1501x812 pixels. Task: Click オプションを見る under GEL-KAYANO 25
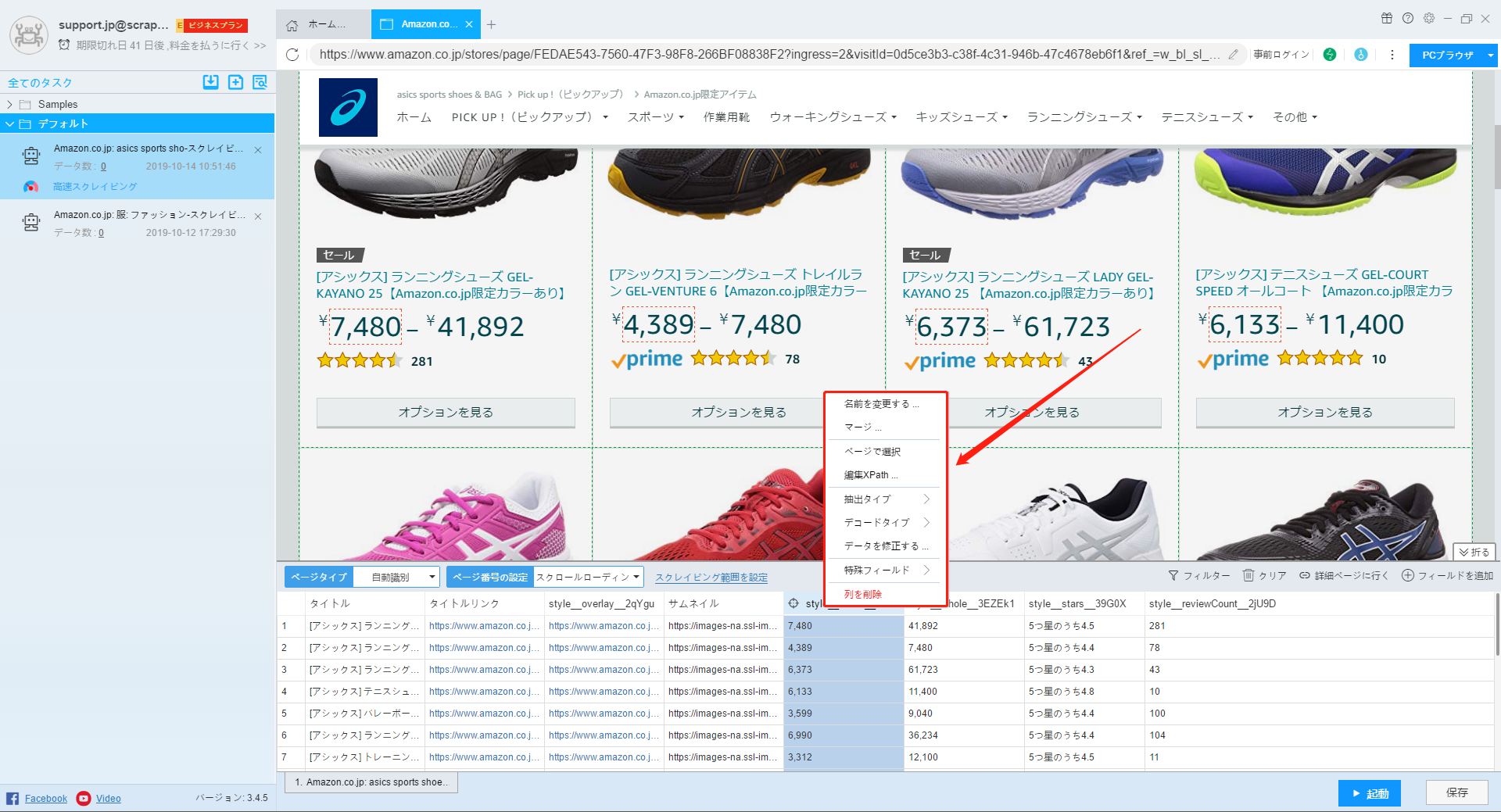[x=446, y=412]
